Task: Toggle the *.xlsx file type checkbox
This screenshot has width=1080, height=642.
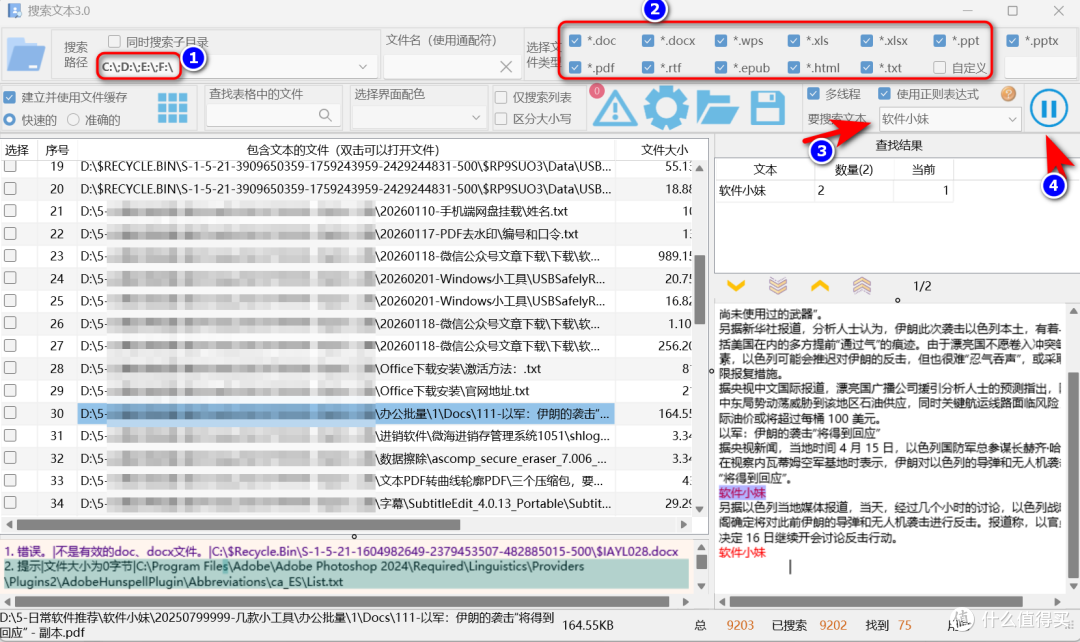Action: pos(866,41)
